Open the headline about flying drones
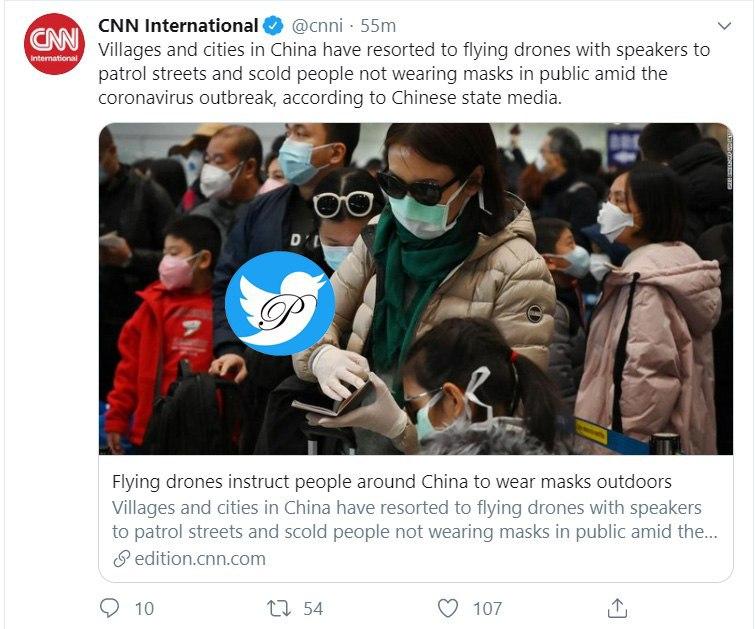 [391, 482]
